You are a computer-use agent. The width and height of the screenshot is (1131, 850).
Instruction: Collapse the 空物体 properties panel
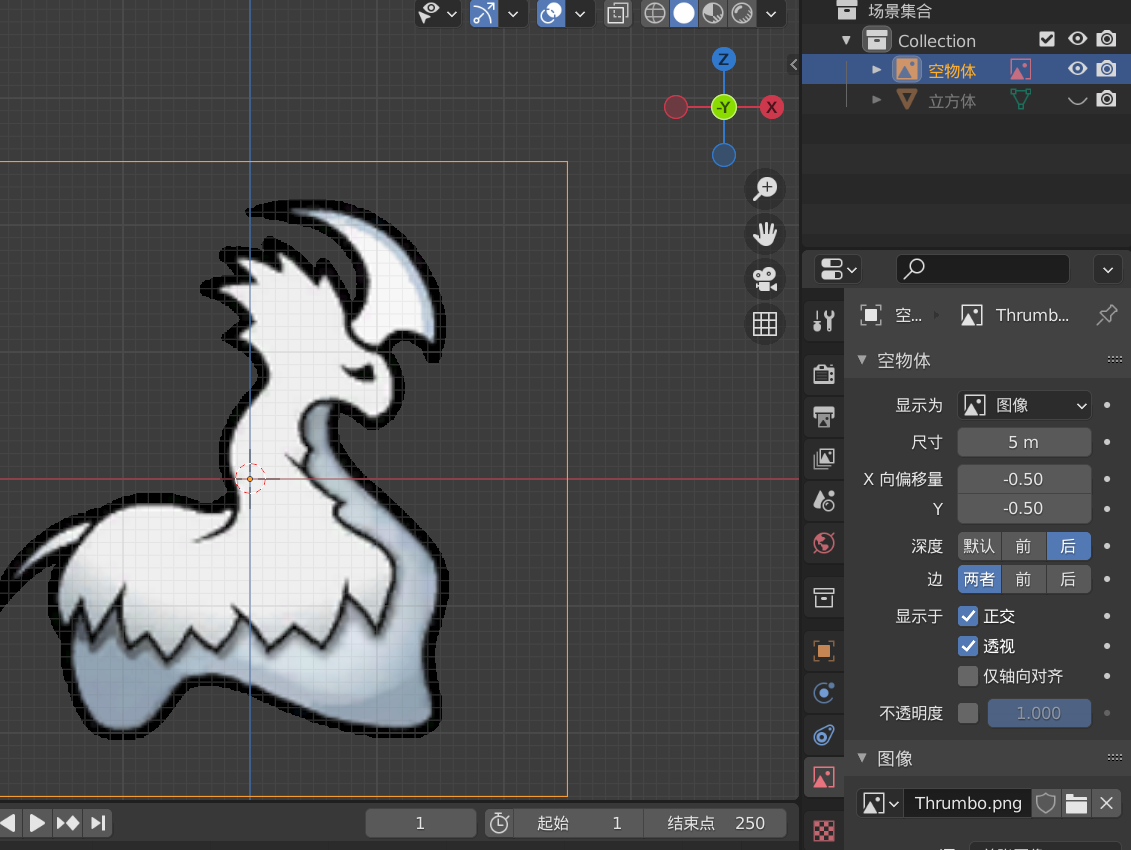(862, 359)
